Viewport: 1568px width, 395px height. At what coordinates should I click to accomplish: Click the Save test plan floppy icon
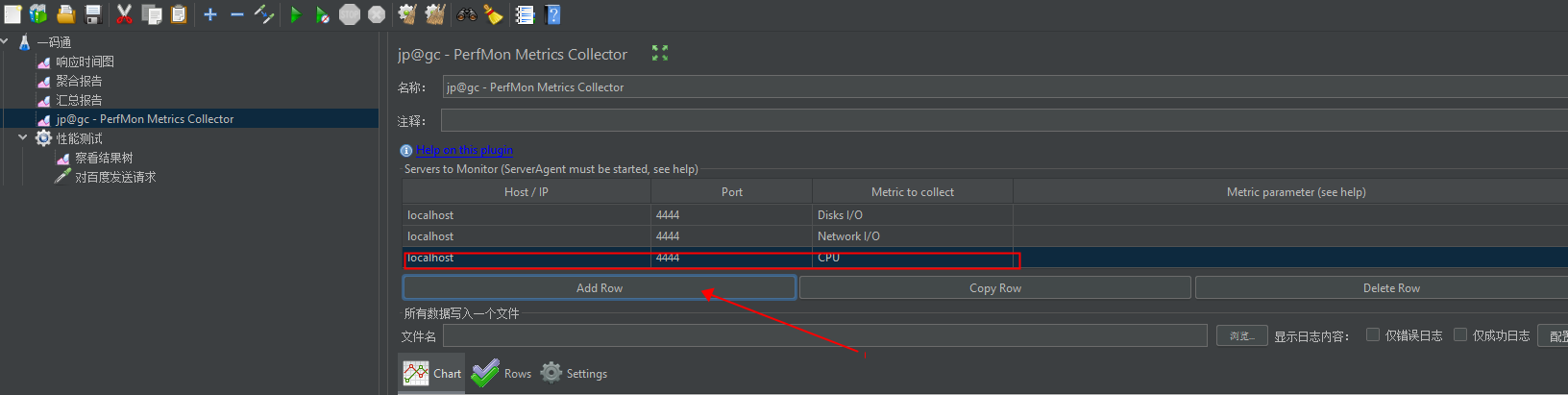pyautogui.click(x=93, y=14)
